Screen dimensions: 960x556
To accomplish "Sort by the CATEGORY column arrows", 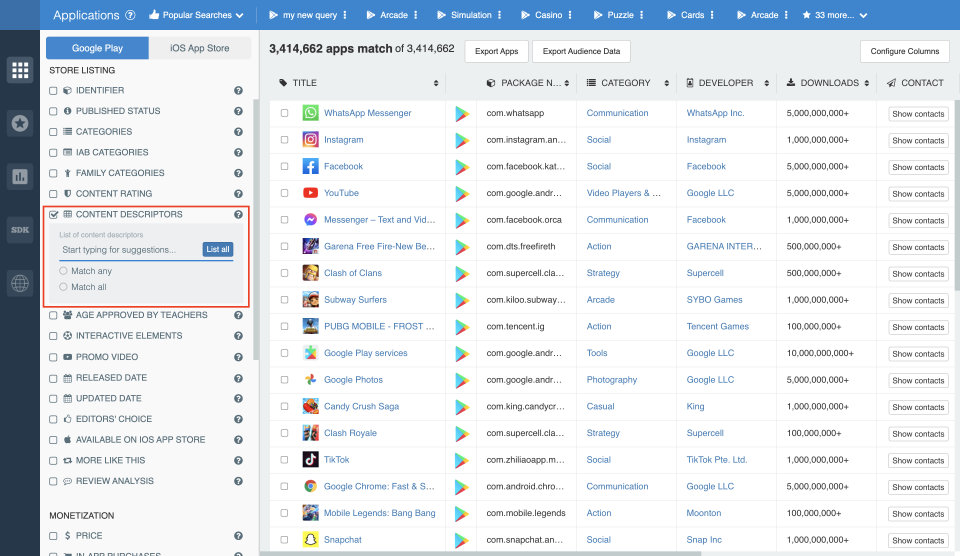I will coord(667,83).
